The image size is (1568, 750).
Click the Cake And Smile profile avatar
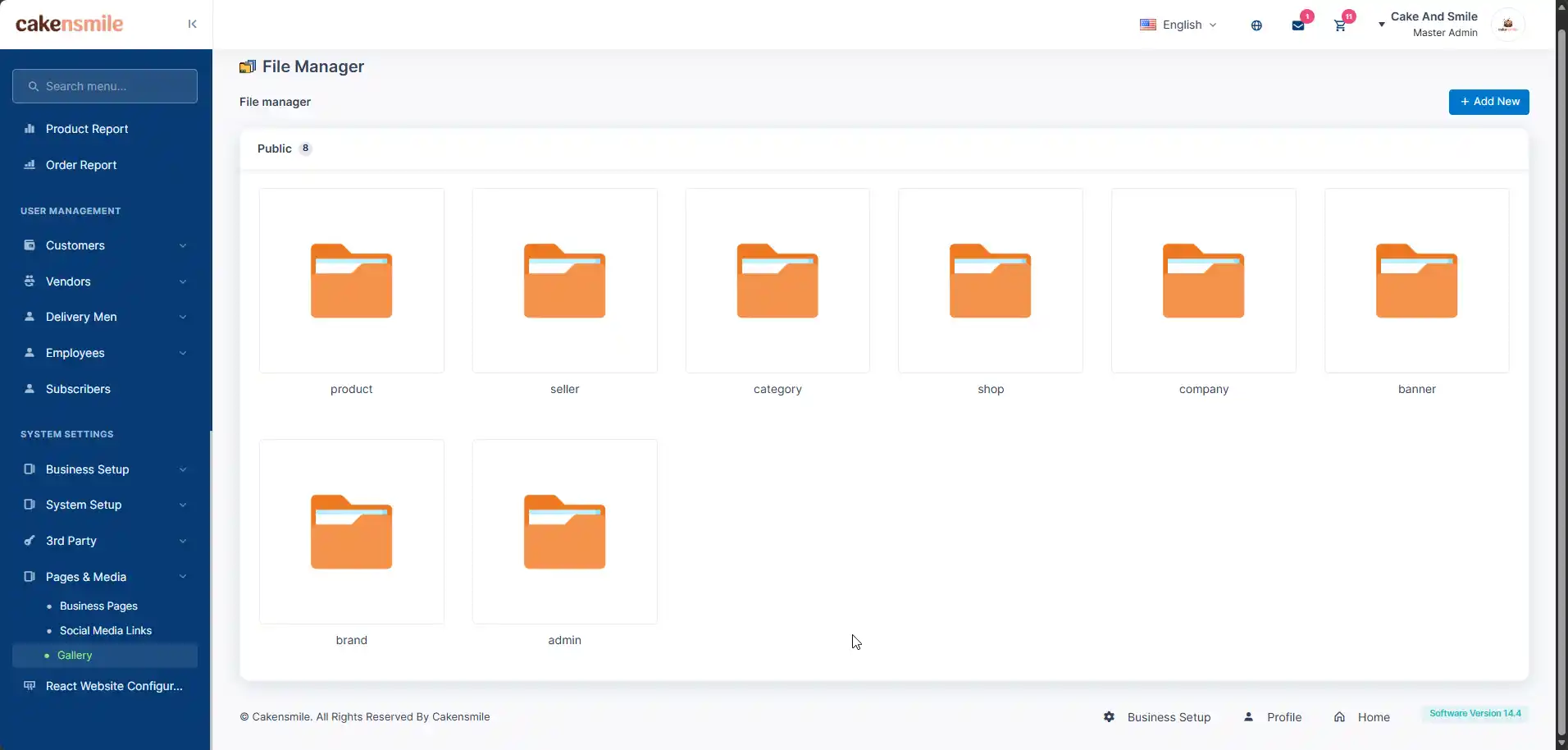point(1507,25)
